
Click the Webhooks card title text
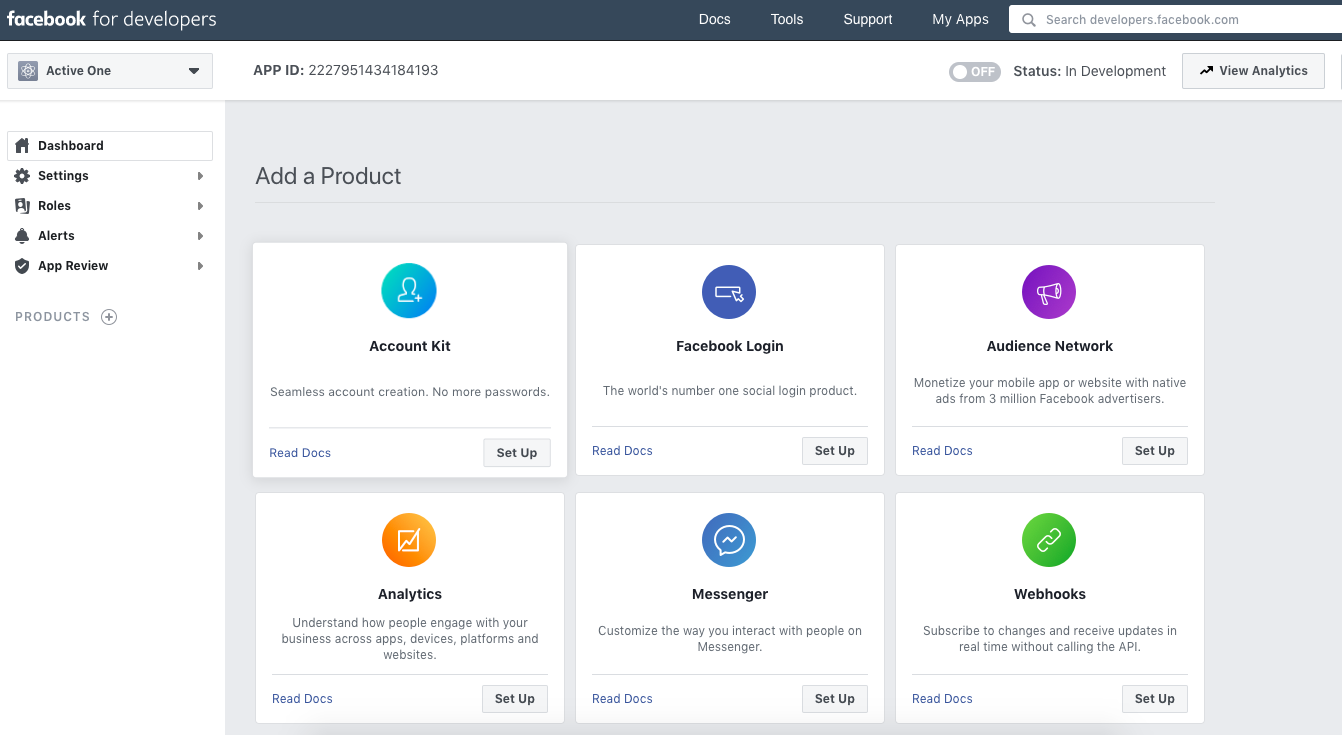[1050, 594]
